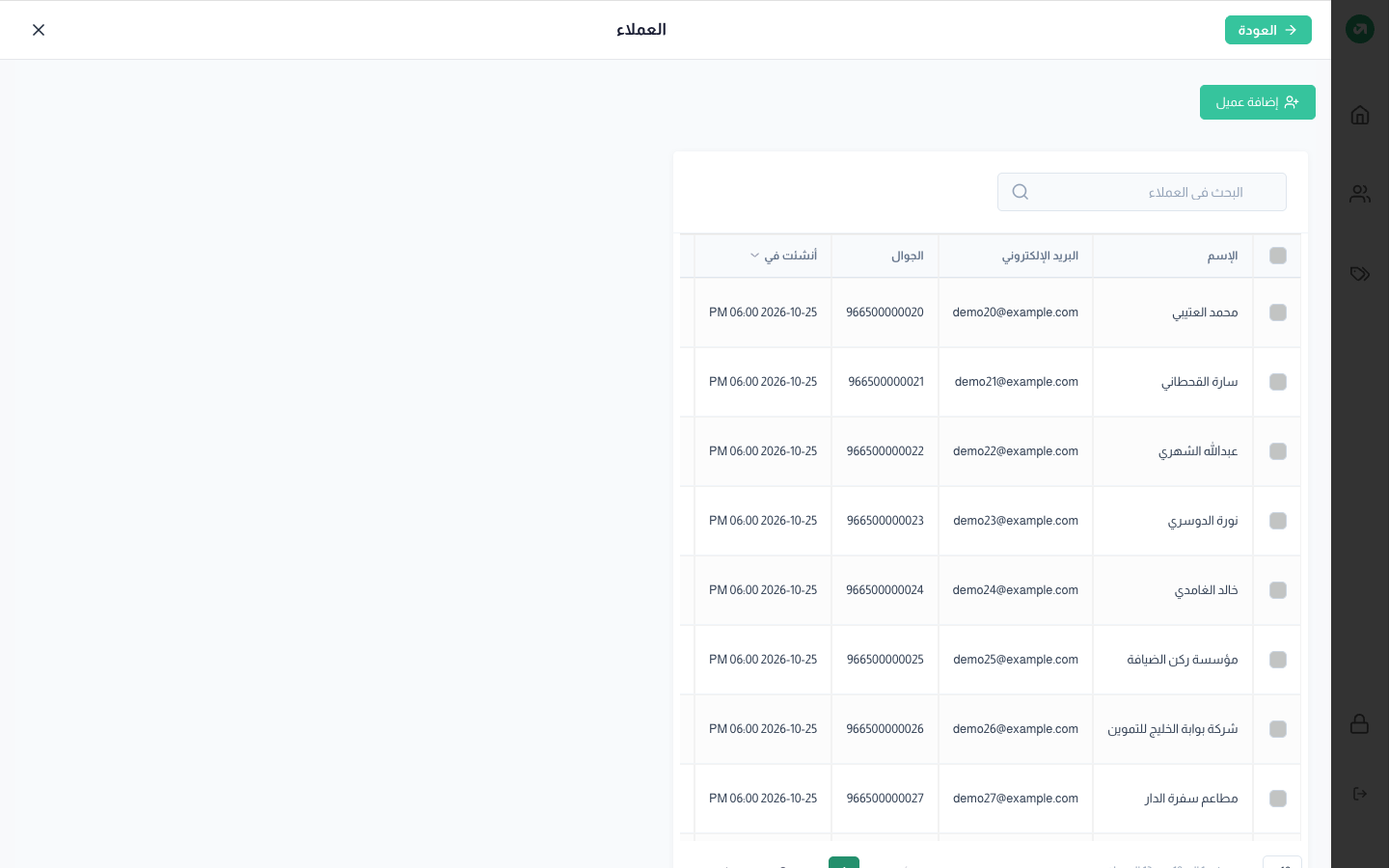Click phone number 966500000024
The width and height of the screenshot is (1389, 868).
coord(885,590)
